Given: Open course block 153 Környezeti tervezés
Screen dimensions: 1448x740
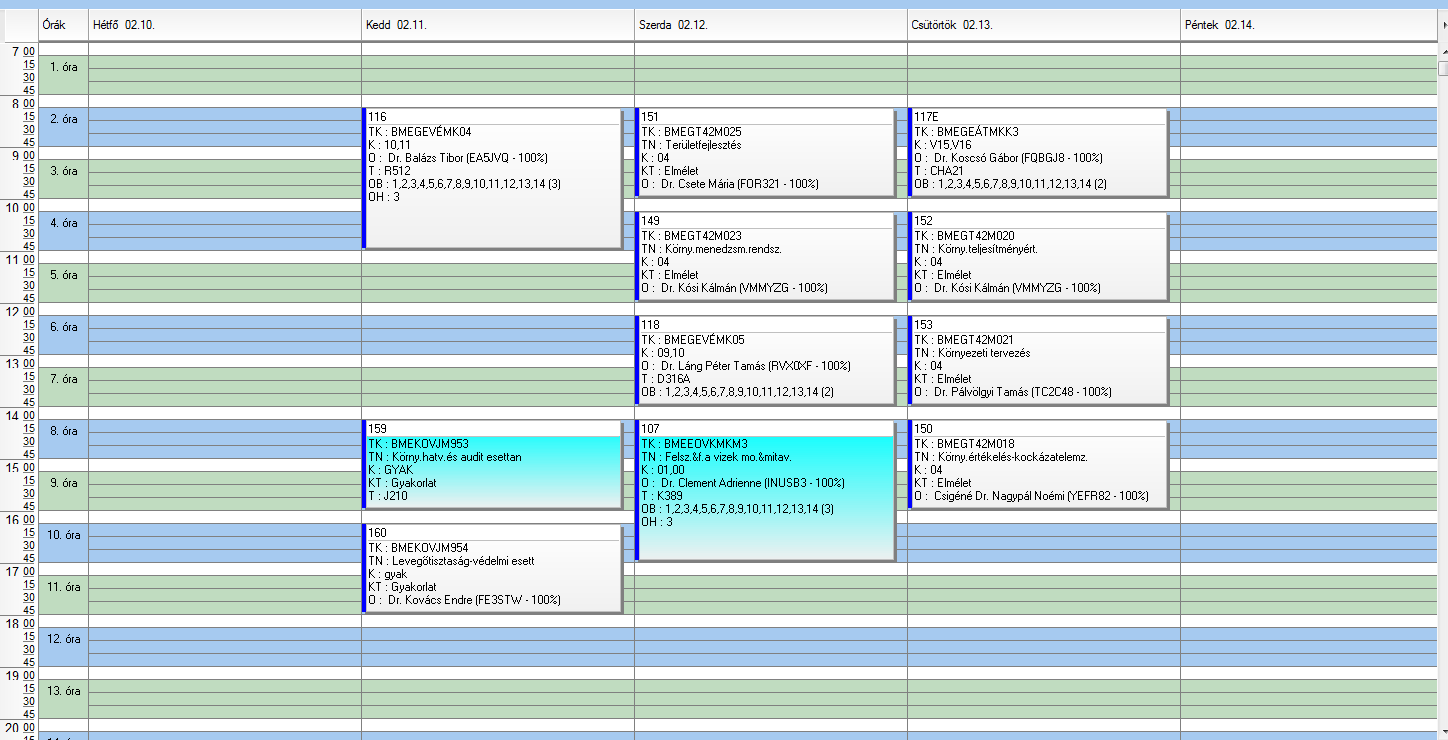Looking at the screenshot, I should point(1038,360).
